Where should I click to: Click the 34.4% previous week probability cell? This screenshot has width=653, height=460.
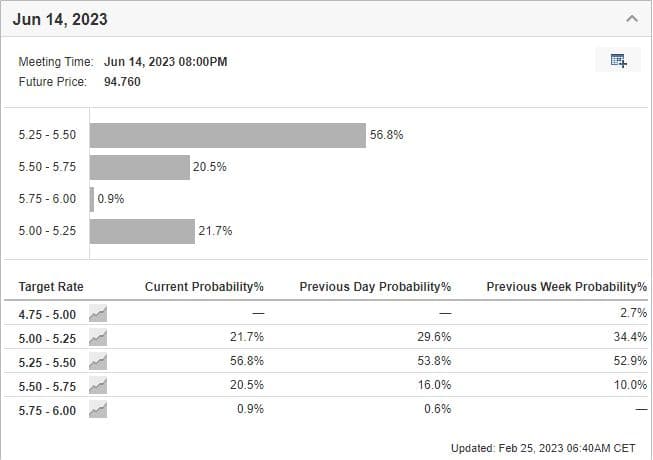coord(630,337)
